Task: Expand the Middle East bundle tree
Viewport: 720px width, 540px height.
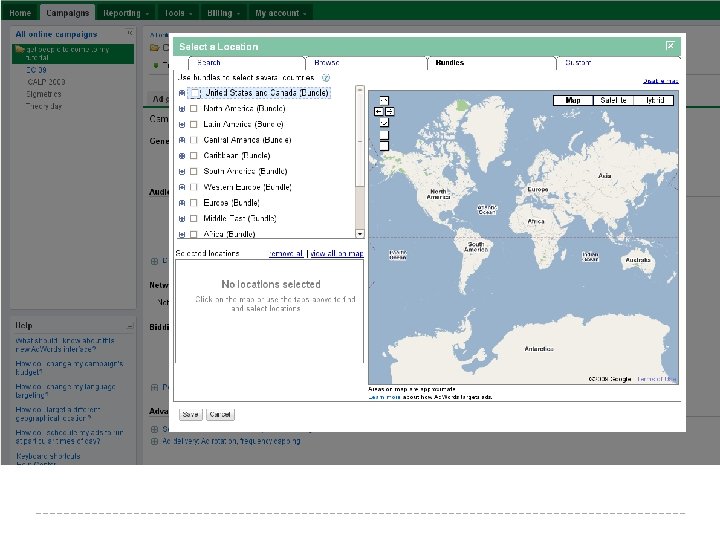Action: [182, 219]
